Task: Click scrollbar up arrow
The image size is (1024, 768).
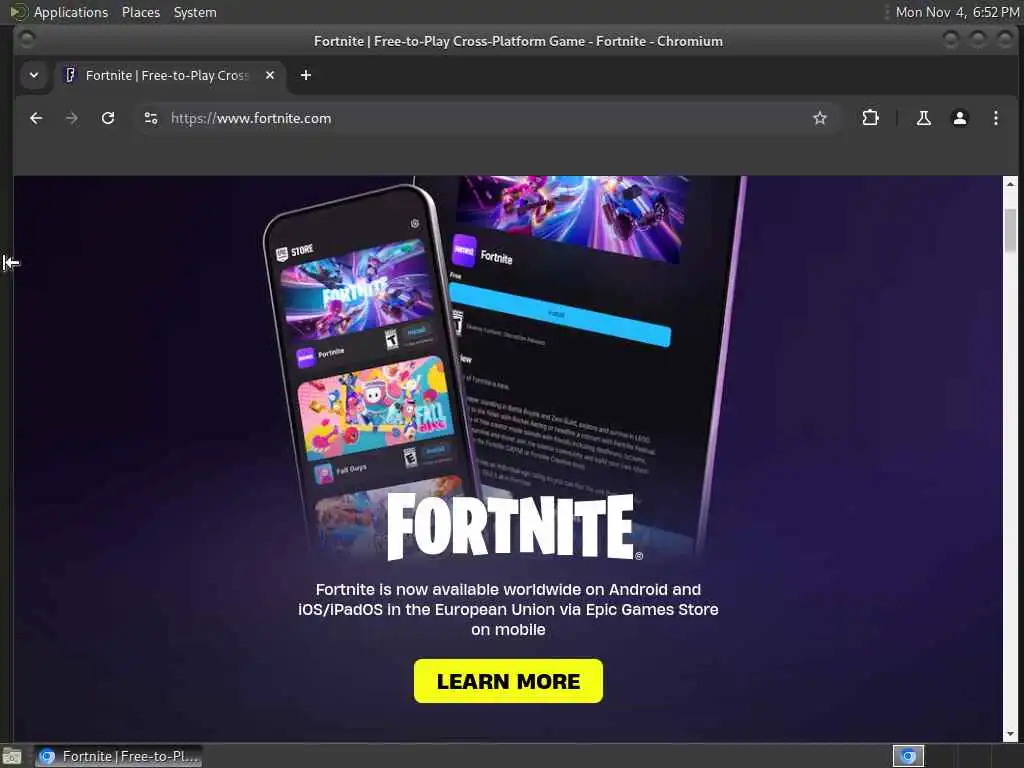Action: 1010,184
